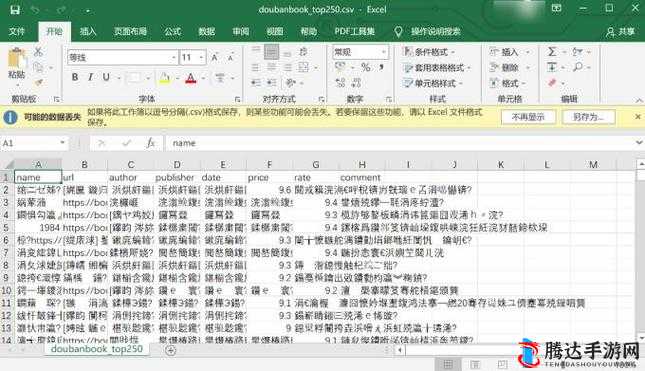Toggle align text left
The width and height of the screenshot is (645, 371).
click(255, 67)
